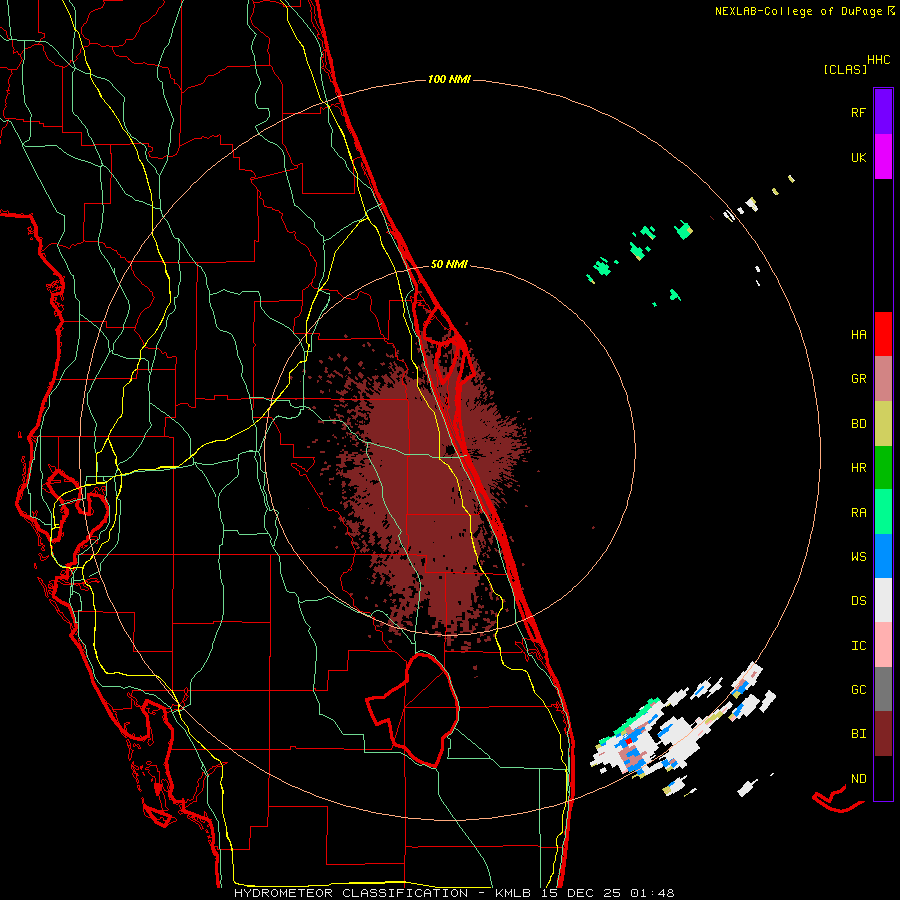Click the 'GC' legend label text
Screen dimensions: 900x900
(858, 690)
